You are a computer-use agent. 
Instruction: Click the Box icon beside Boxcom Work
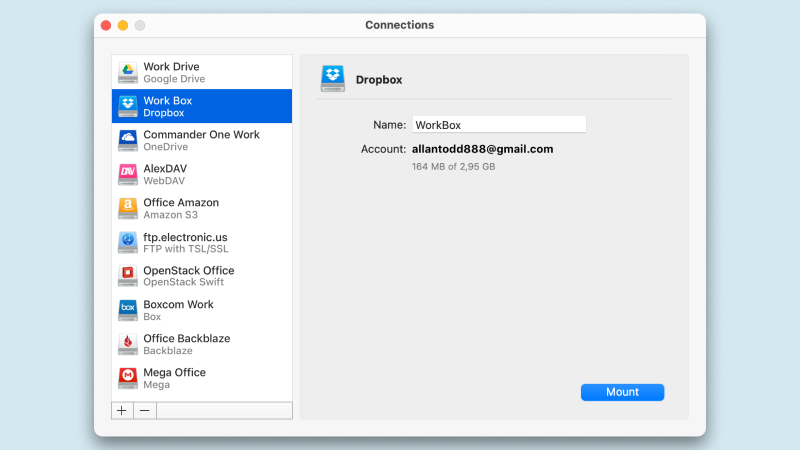[128, 310]
